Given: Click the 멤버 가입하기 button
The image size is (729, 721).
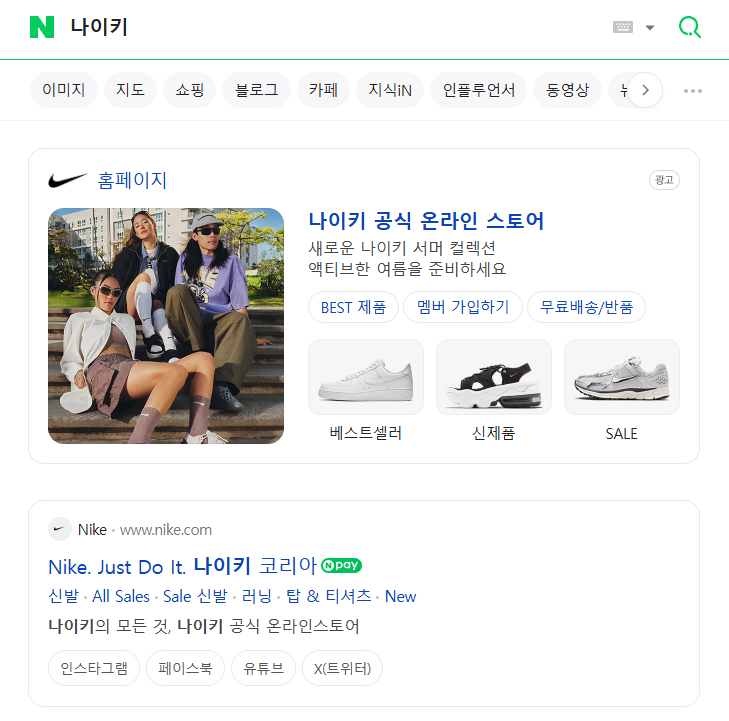Looking at the screenshot, I should click(463, 307).
